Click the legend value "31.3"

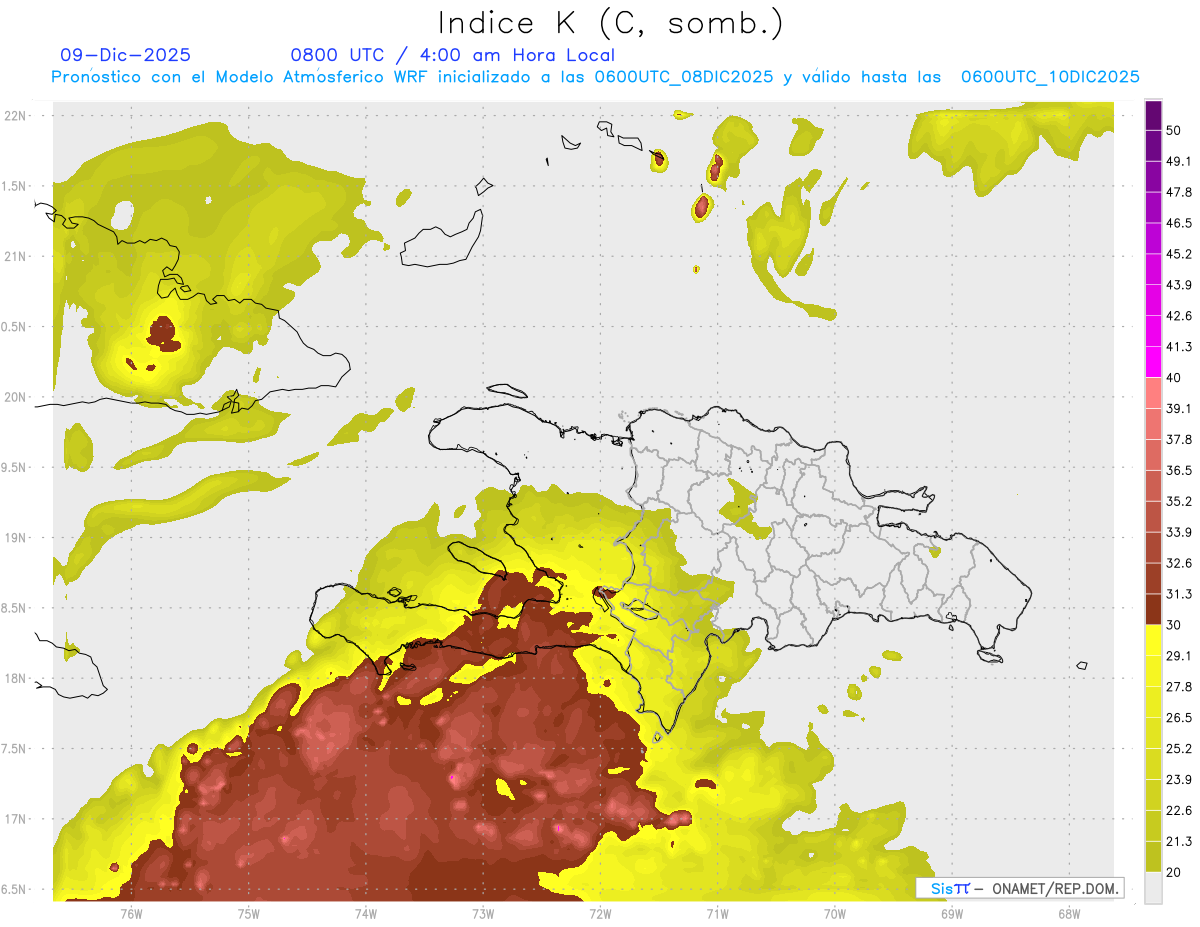(x=1179, y=594)
